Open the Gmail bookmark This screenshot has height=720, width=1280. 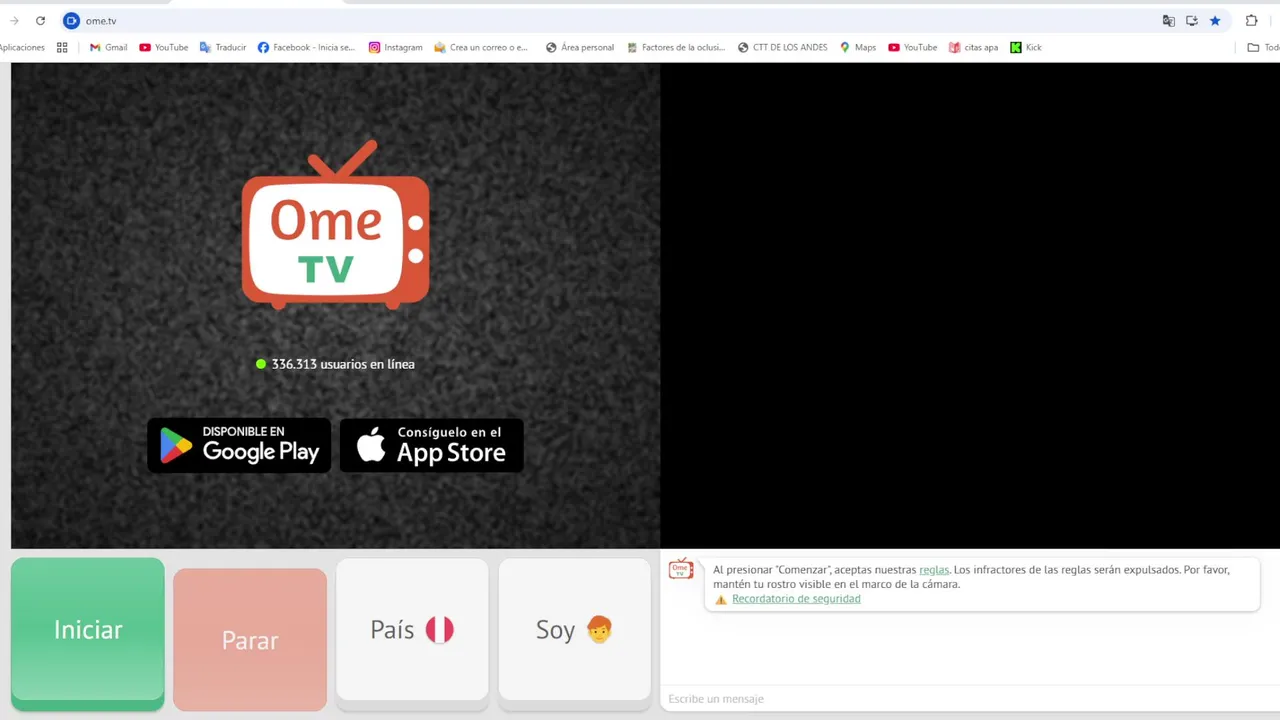[109, 47]
